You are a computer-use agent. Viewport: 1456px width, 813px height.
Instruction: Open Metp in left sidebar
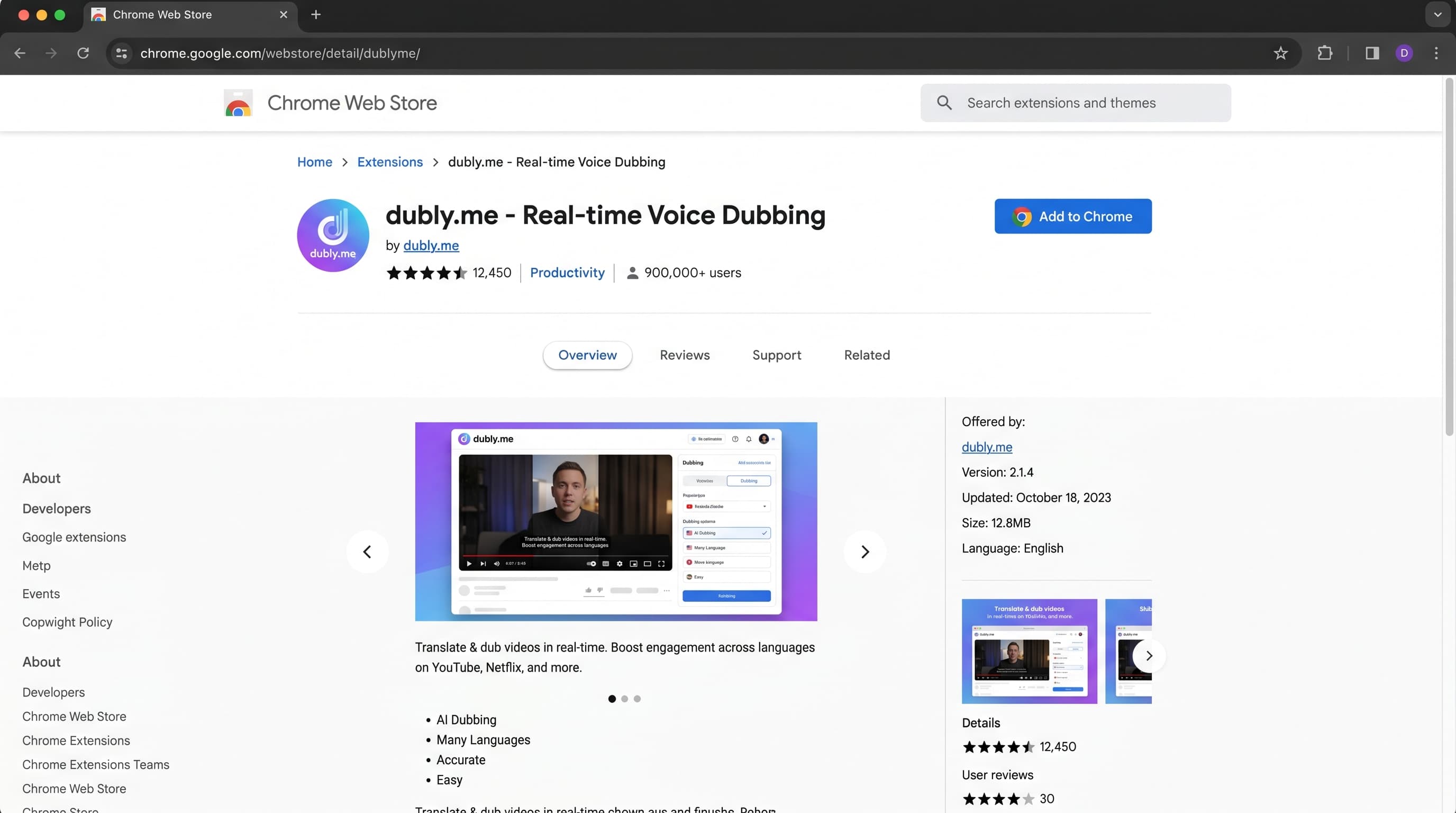(x=36, y=565)
